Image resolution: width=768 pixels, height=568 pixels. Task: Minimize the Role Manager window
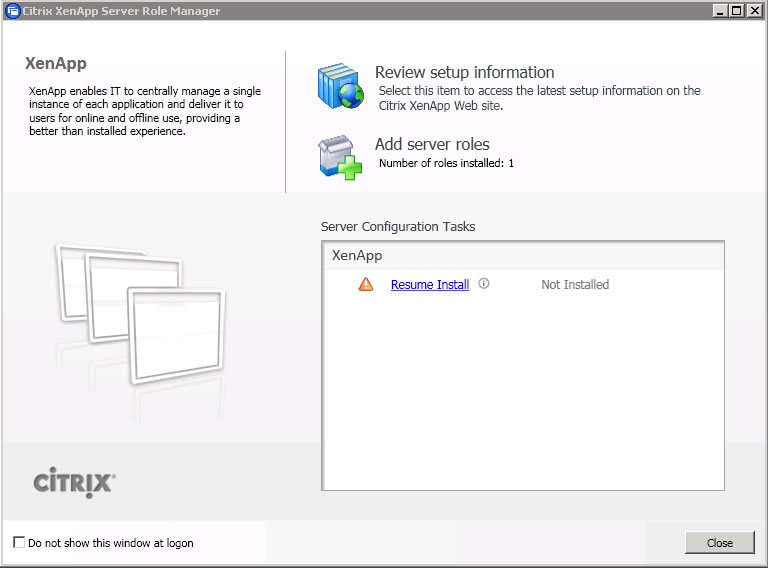pos(720,11)
